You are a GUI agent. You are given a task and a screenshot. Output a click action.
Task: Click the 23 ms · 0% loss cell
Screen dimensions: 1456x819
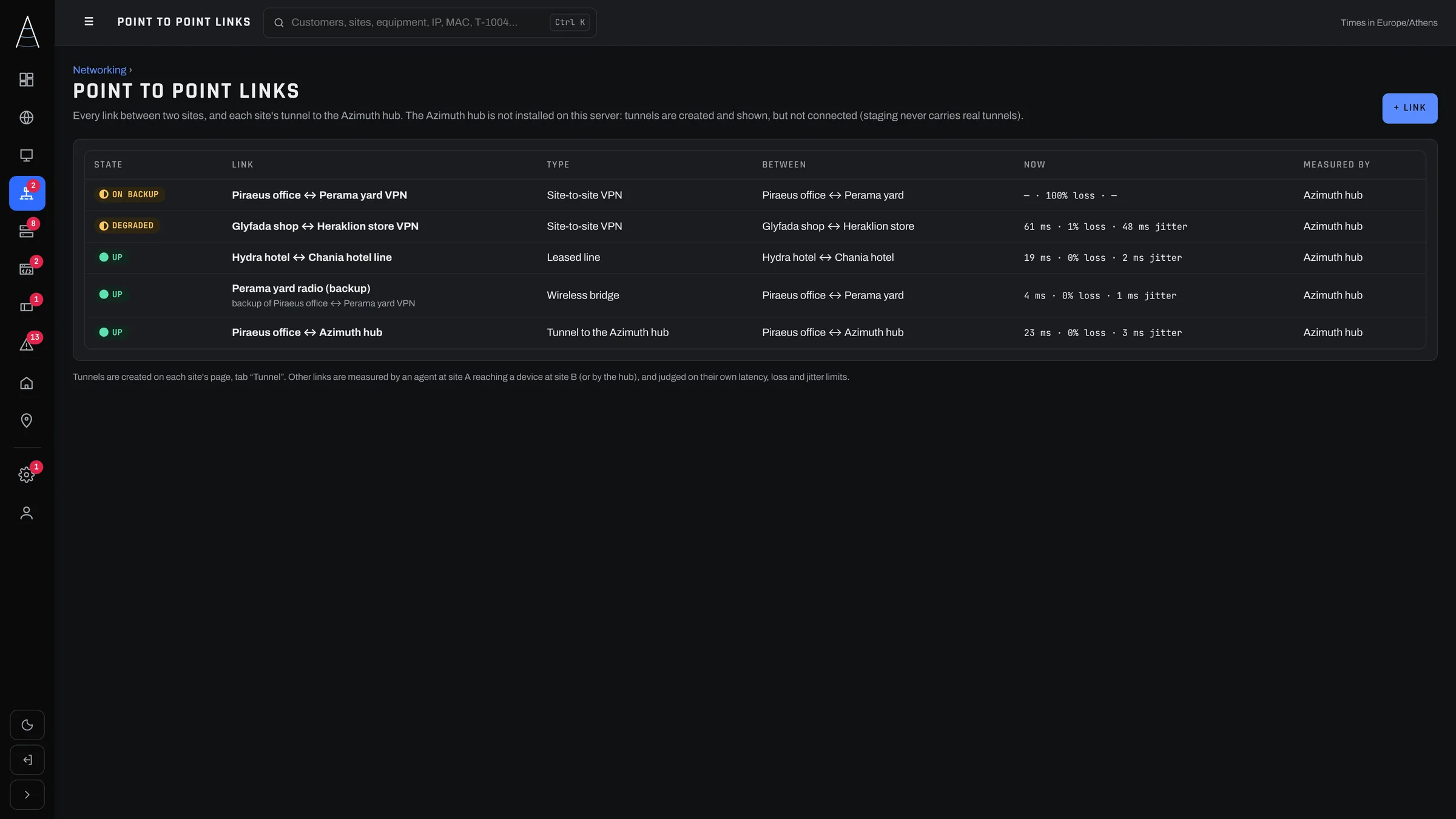tap(1103, 332)
